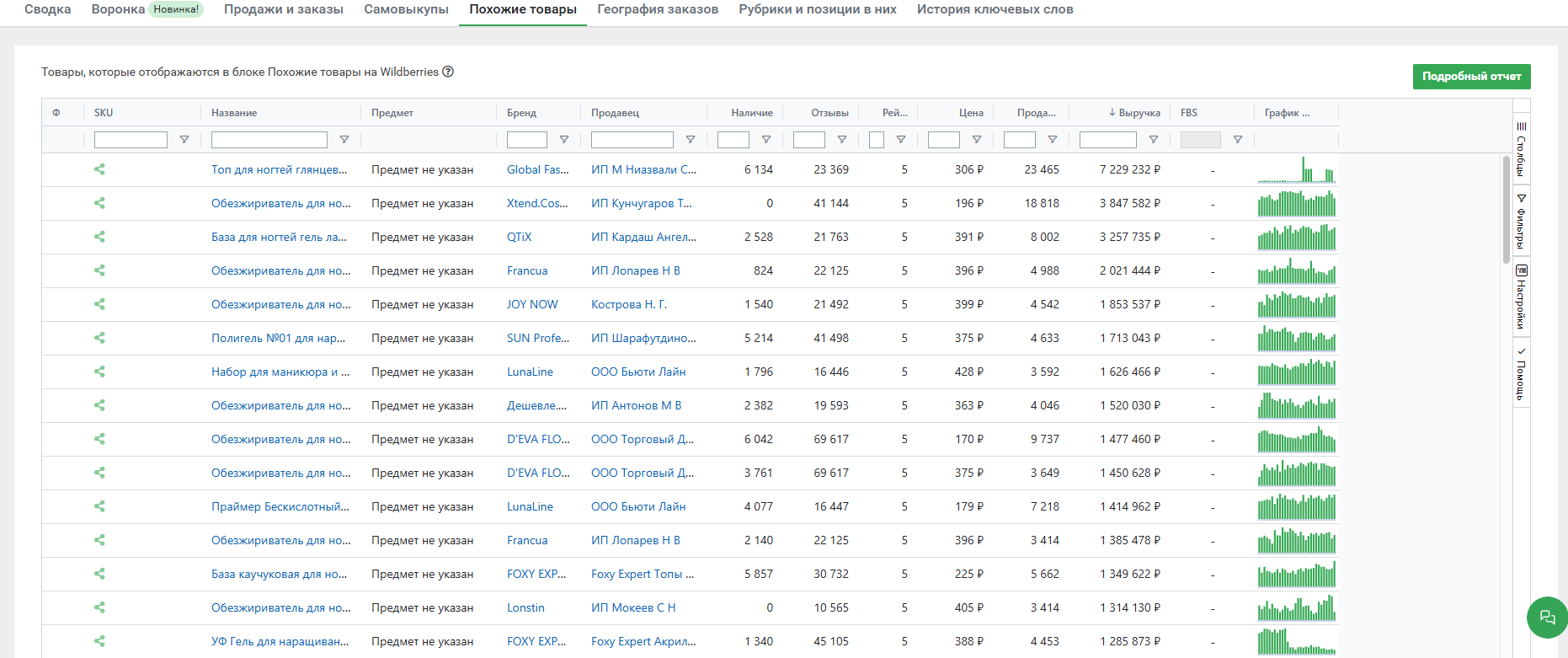Open Название column filter funnel

[344, 140]
